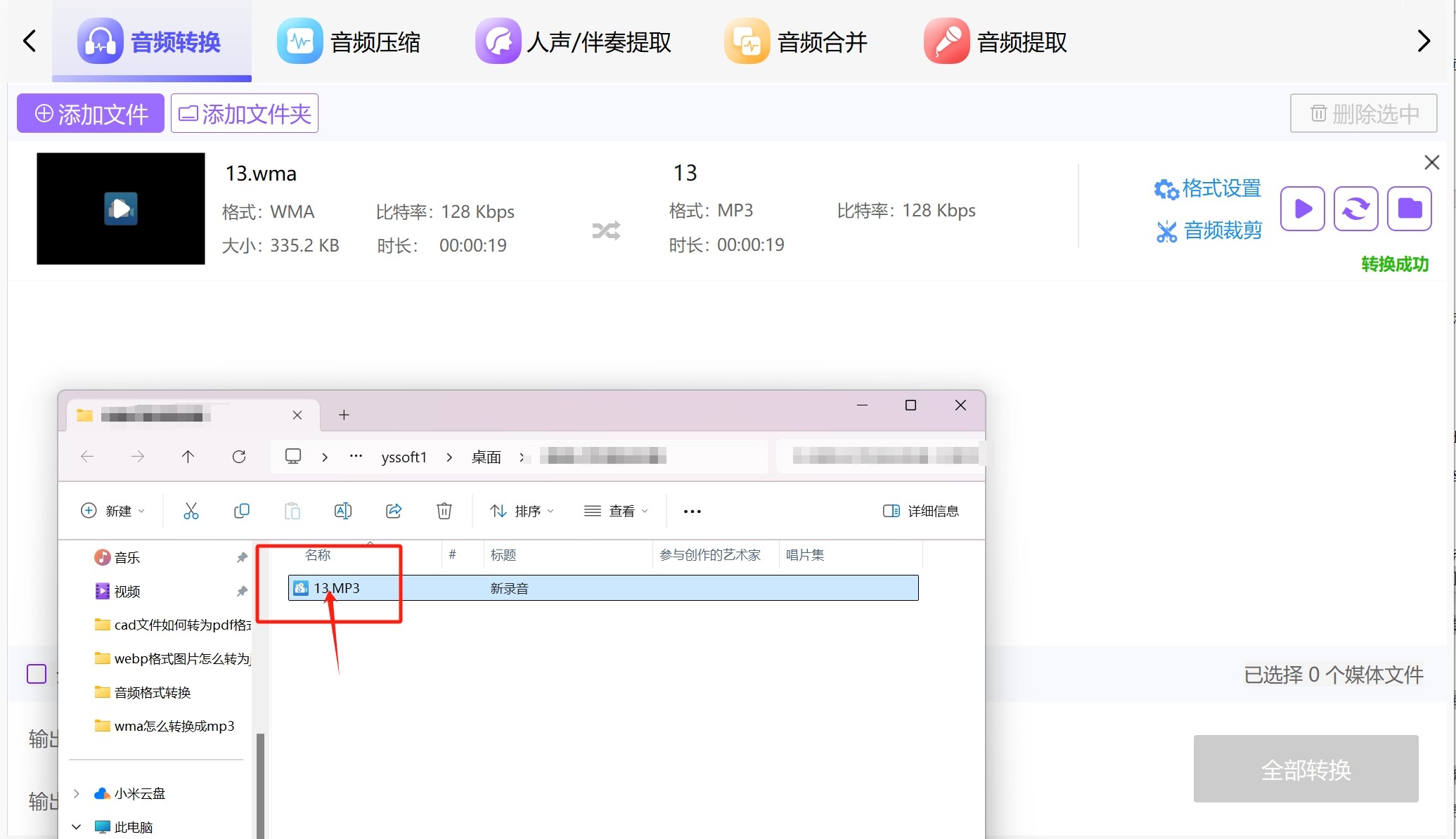Open the 查看 view dropdown
This screenshot has width=1456, height=839.
point(616,511)
